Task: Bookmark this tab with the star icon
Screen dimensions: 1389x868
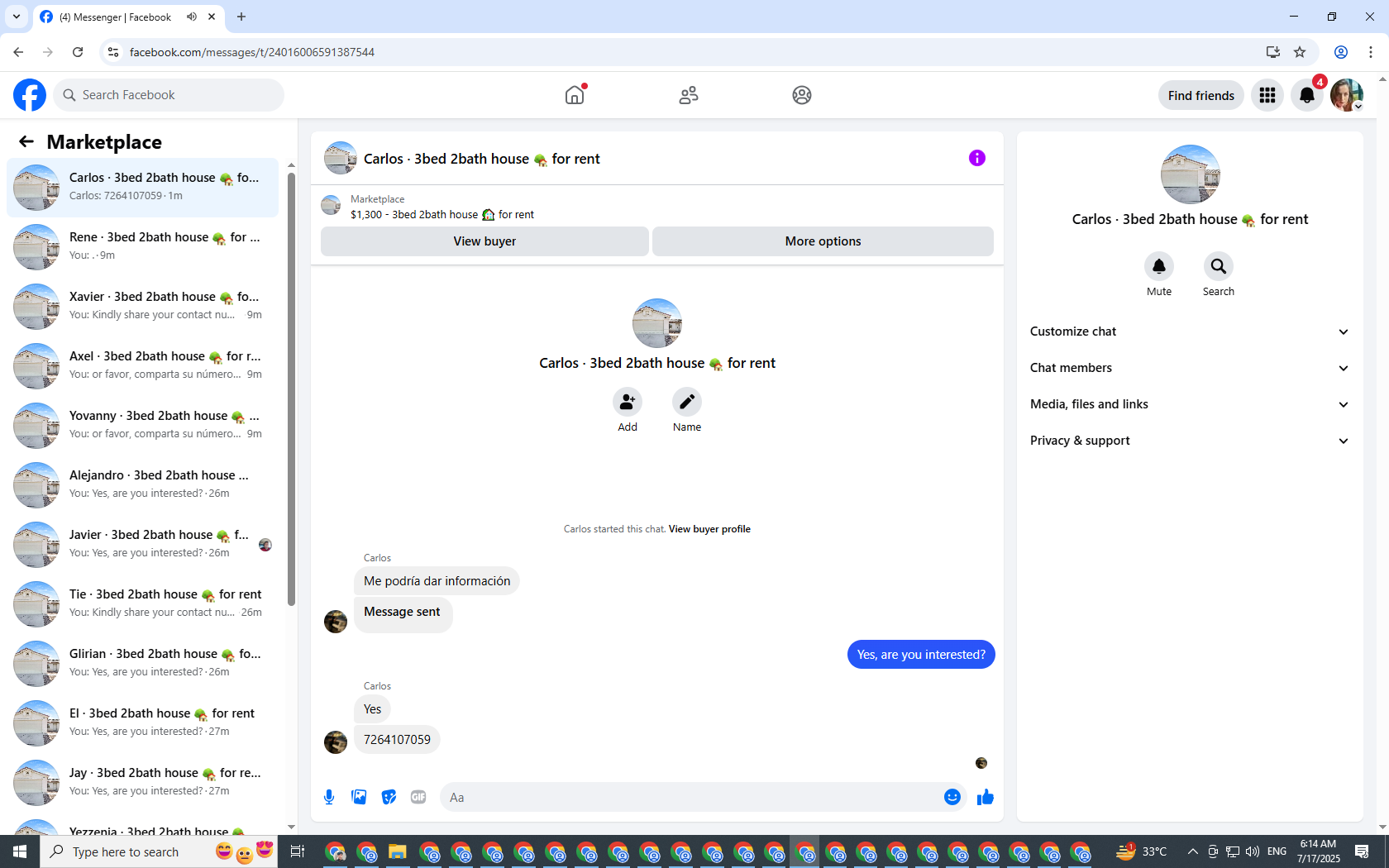Action: click(1300, 52)
